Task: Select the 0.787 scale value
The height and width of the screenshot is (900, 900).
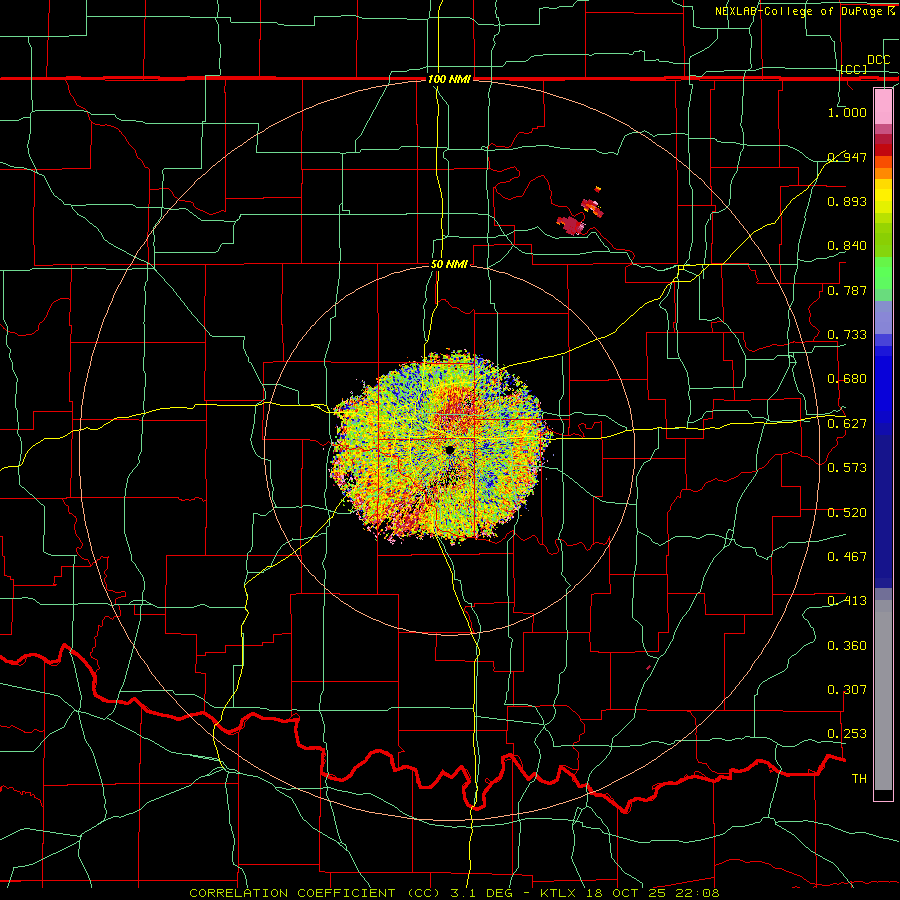Action: point(847,290)
